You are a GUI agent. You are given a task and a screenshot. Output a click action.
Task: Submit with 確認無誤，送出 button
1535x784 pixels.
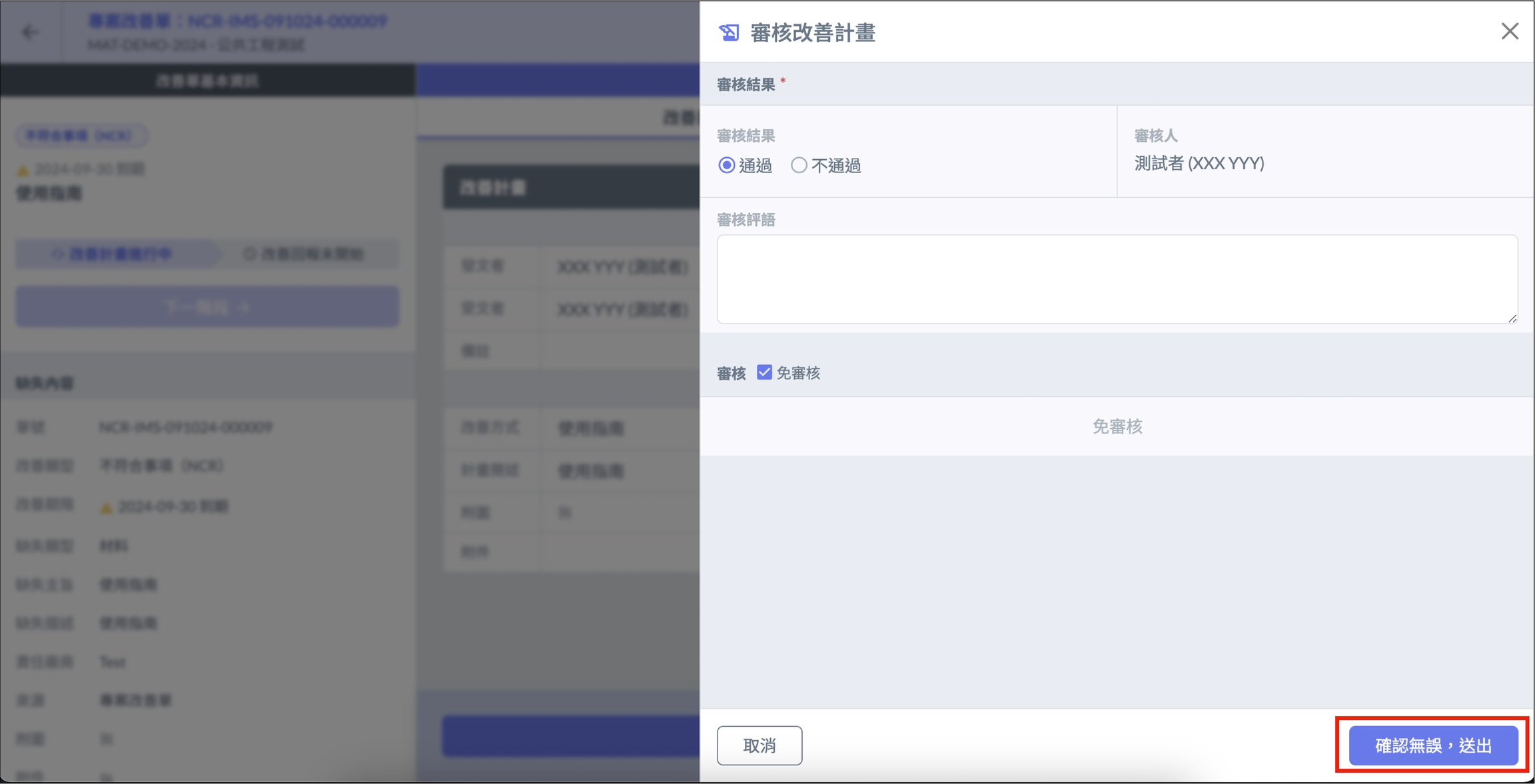coord(1433,745)
